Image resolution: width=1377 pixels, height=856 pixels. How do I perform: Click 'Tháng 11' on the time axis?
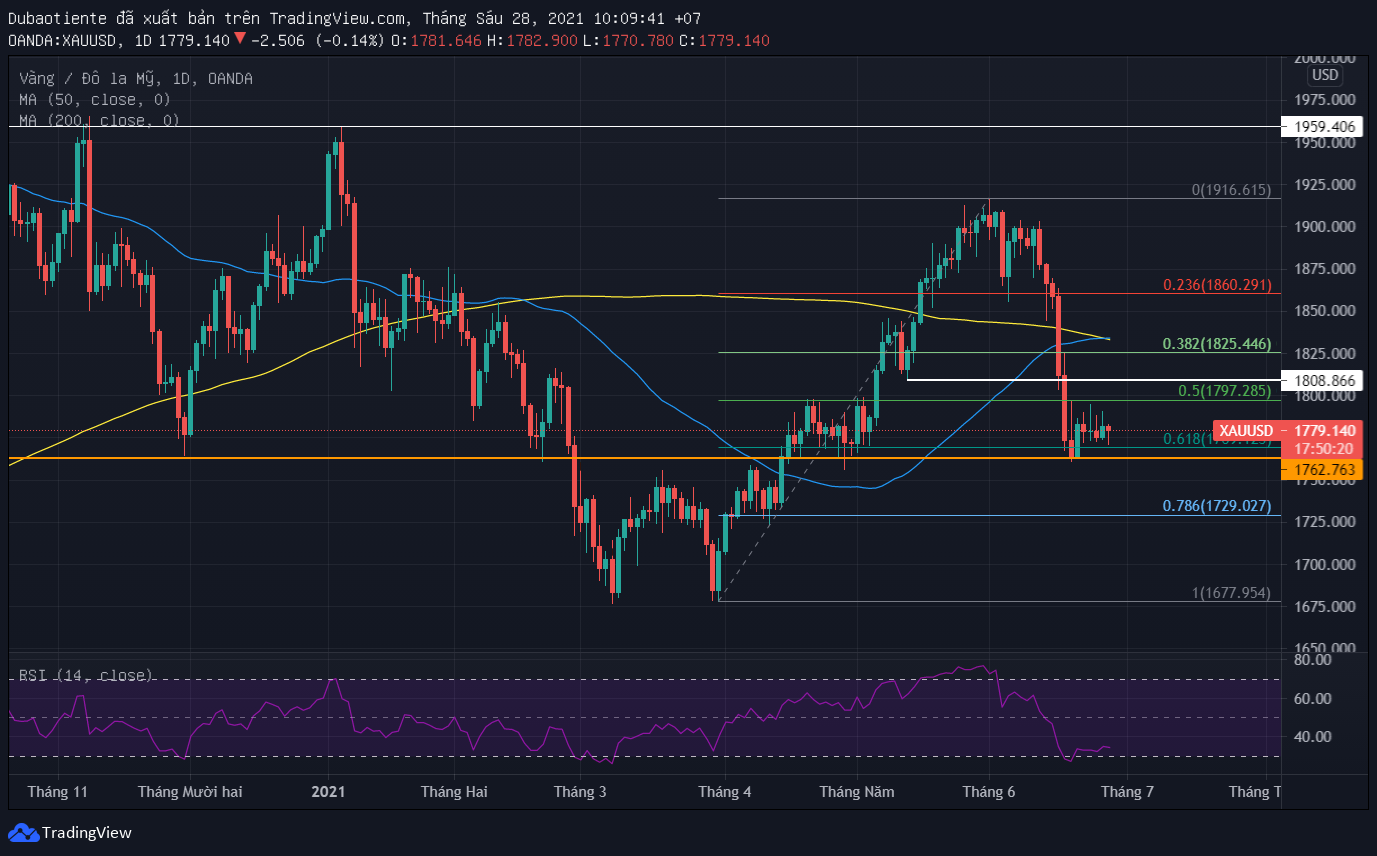(x=58, y=792)
